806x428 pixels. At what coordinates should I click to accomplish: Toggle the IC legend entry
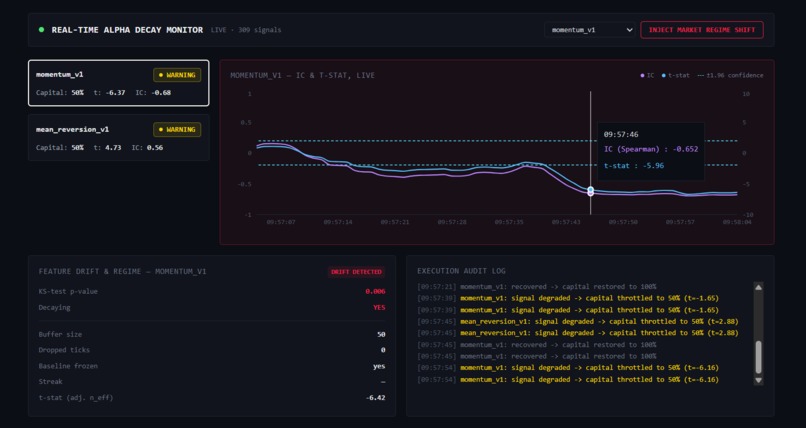point(647,76)
